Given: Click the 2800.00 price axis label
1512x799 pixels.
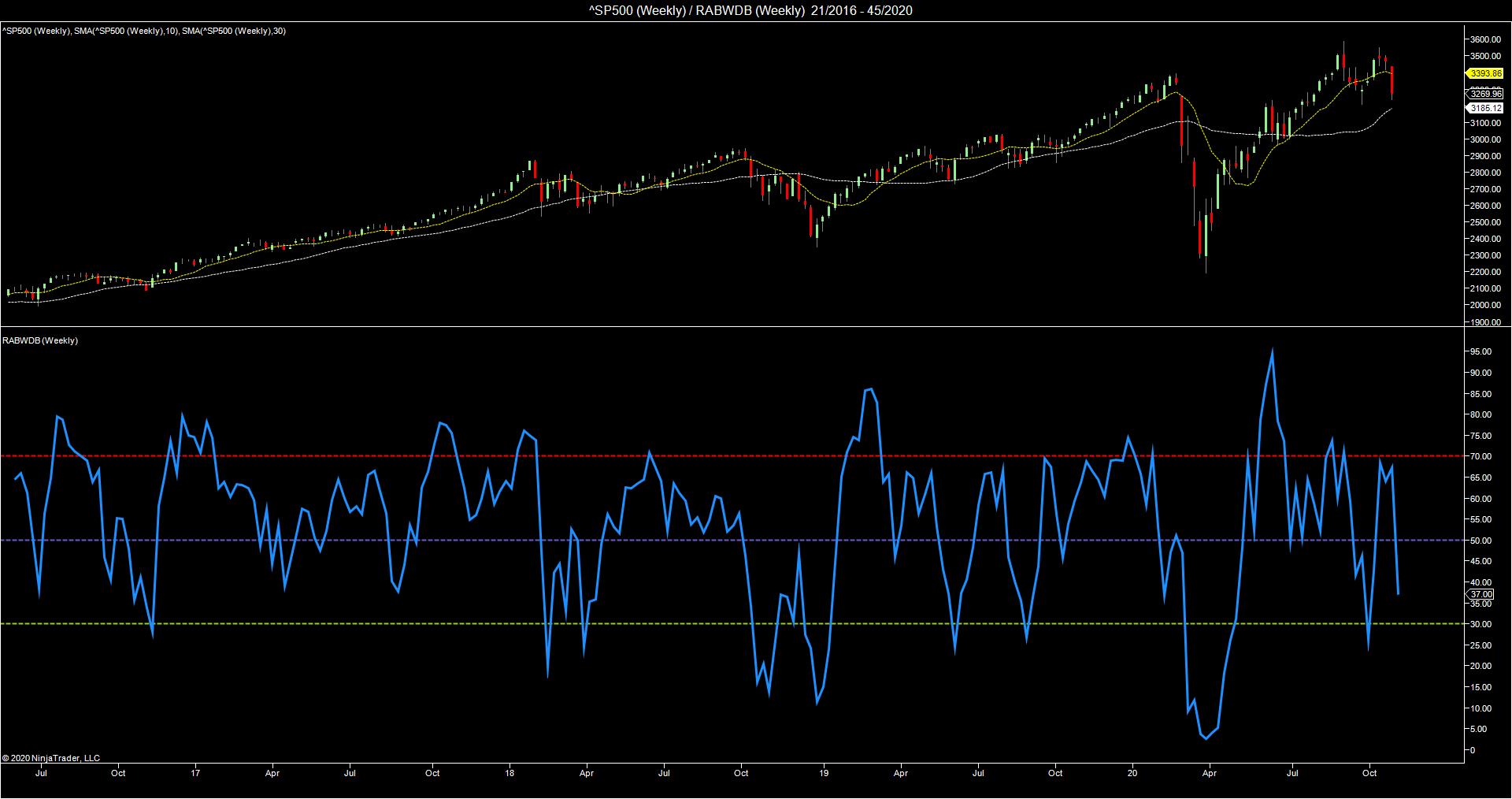Looking at the screenshot, I should pyautogui.click(x=1486, y=173).
